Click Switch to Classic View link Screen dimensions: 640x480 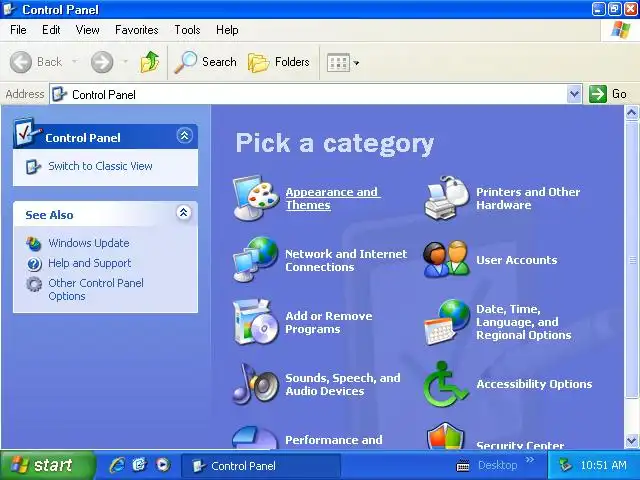[x=100, y=166]
